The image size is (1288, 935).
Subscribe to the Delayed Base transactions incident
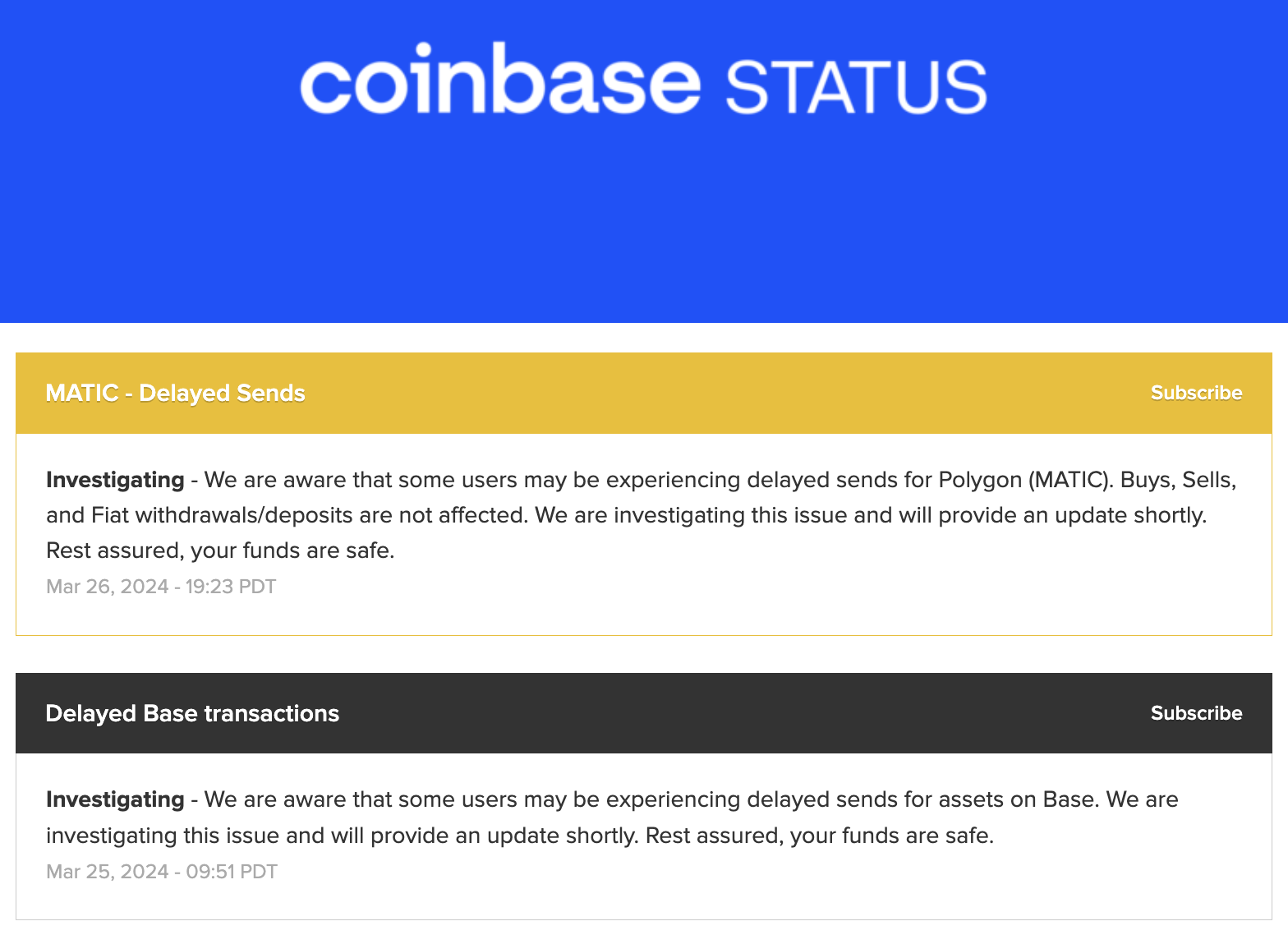tap(1195, 713)
